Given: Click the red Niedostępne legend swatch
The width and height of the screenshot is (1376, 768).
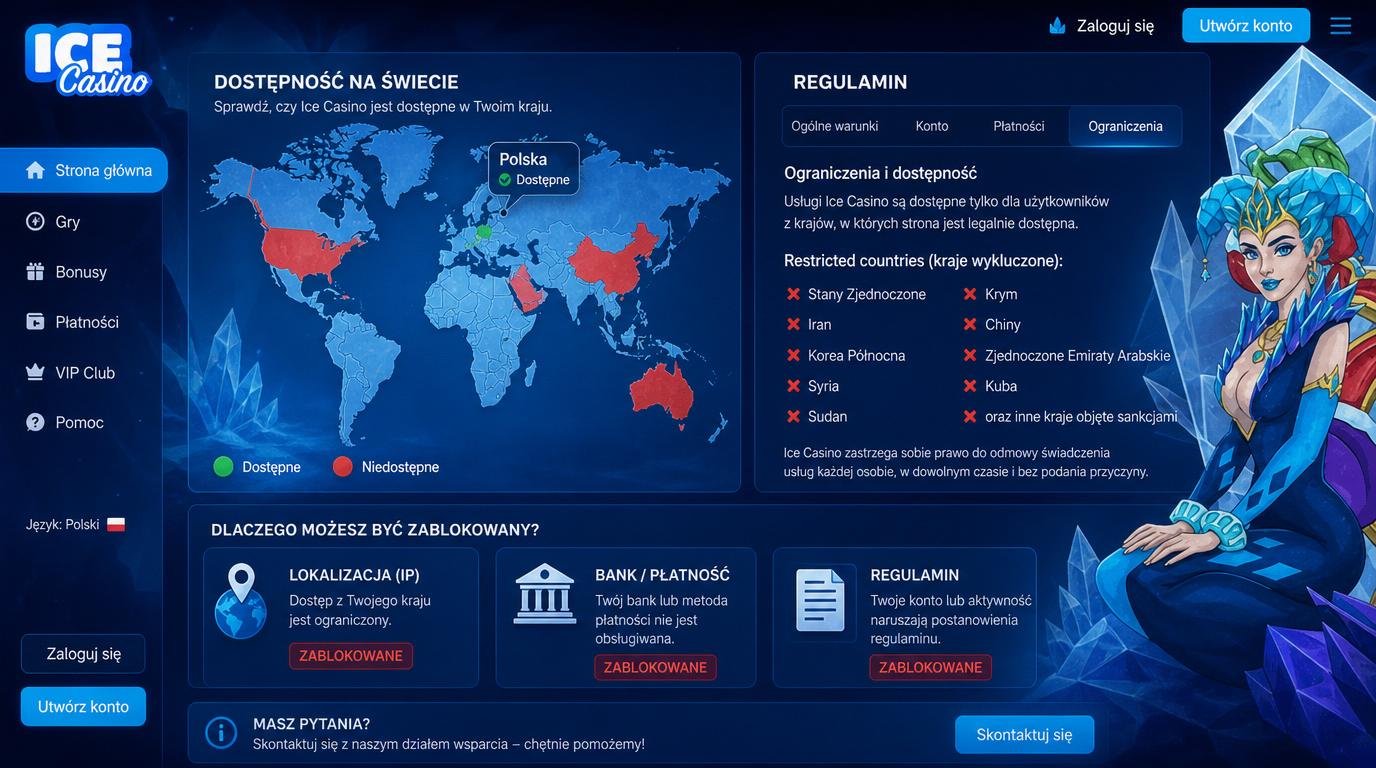Looking at the screenshot, I should pos(343,467).
